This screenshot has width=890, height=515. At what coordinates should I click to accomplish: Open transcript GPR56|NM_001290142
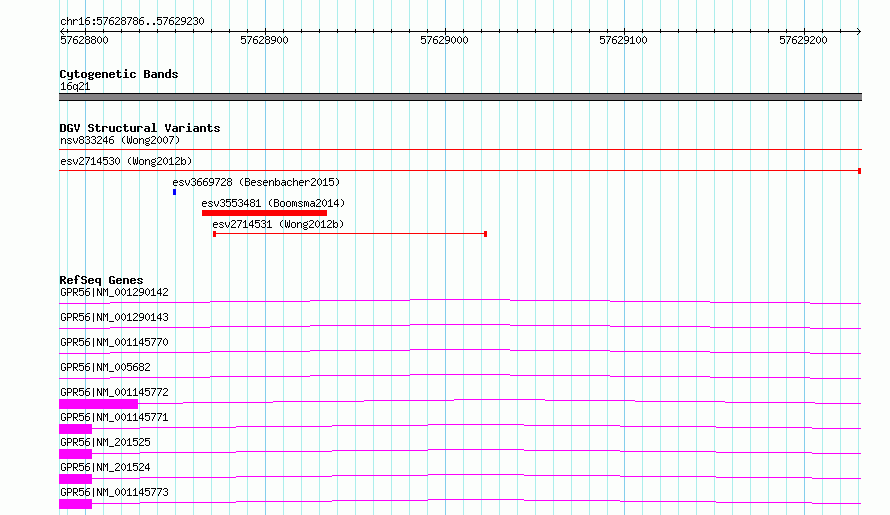click(x=114, y=292)
